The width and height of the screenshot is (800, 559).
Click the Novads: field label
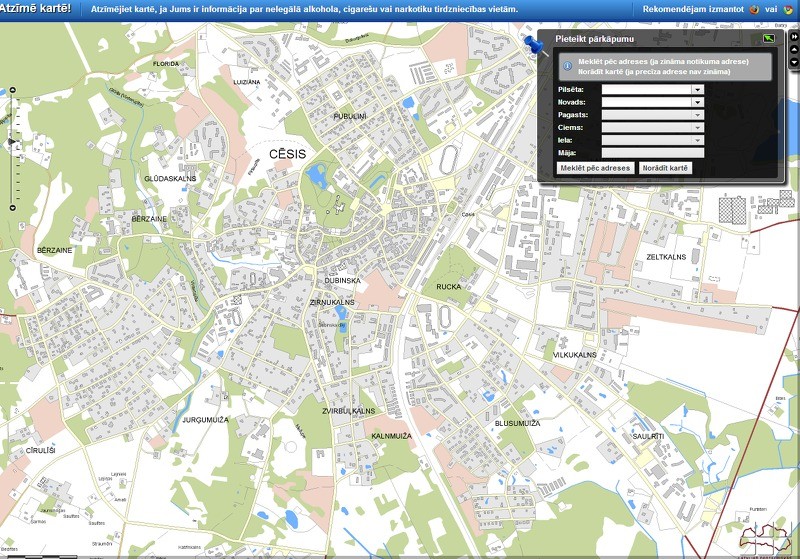coord(572,102)
